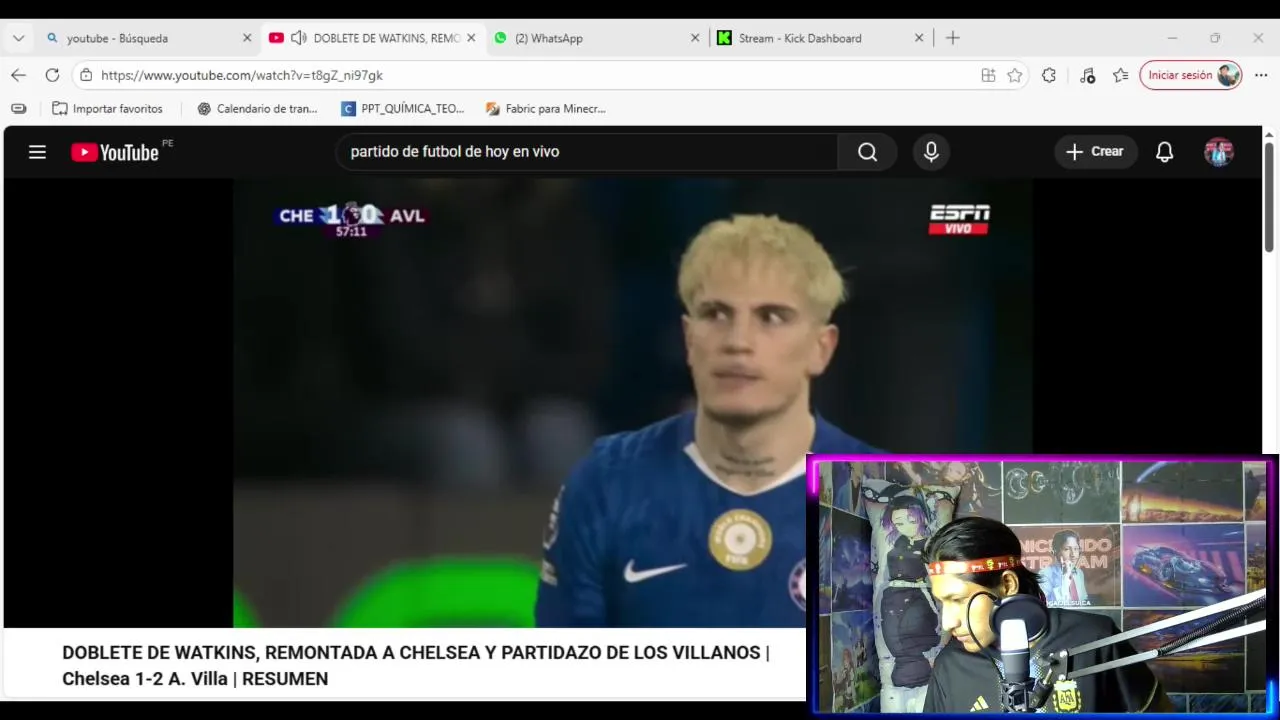The image size is (1280, 720).
Task: Open PPT_QUÍMICA_TEO... bookmark
Action: 402,108
